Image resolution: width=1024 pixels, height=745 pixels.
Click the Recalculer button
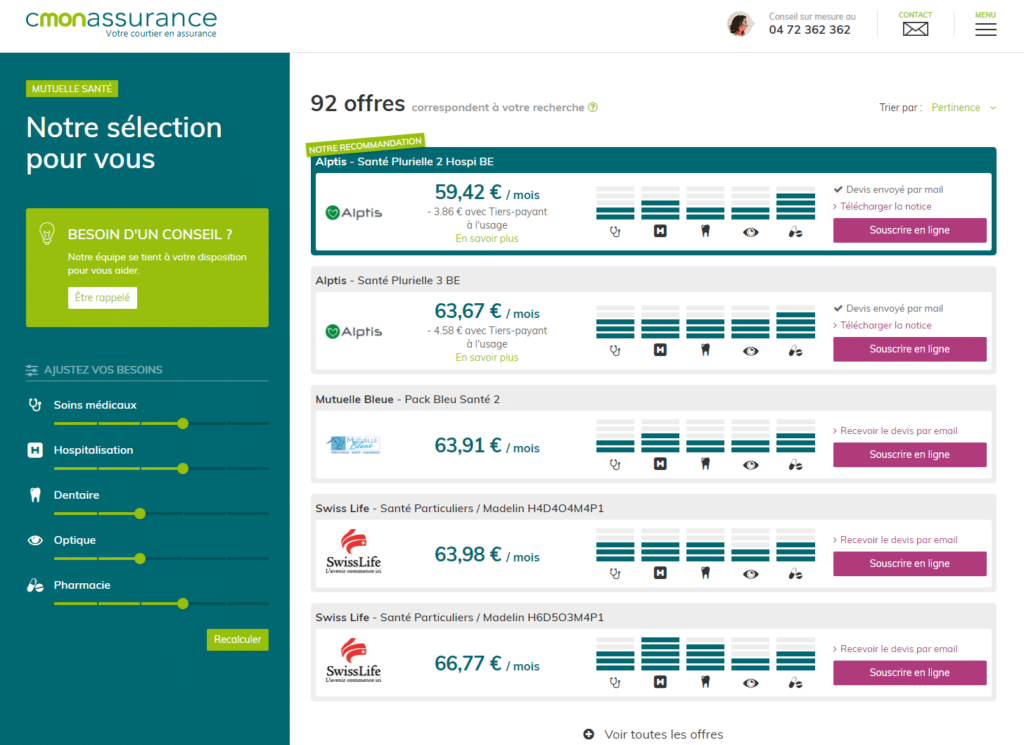237,639
